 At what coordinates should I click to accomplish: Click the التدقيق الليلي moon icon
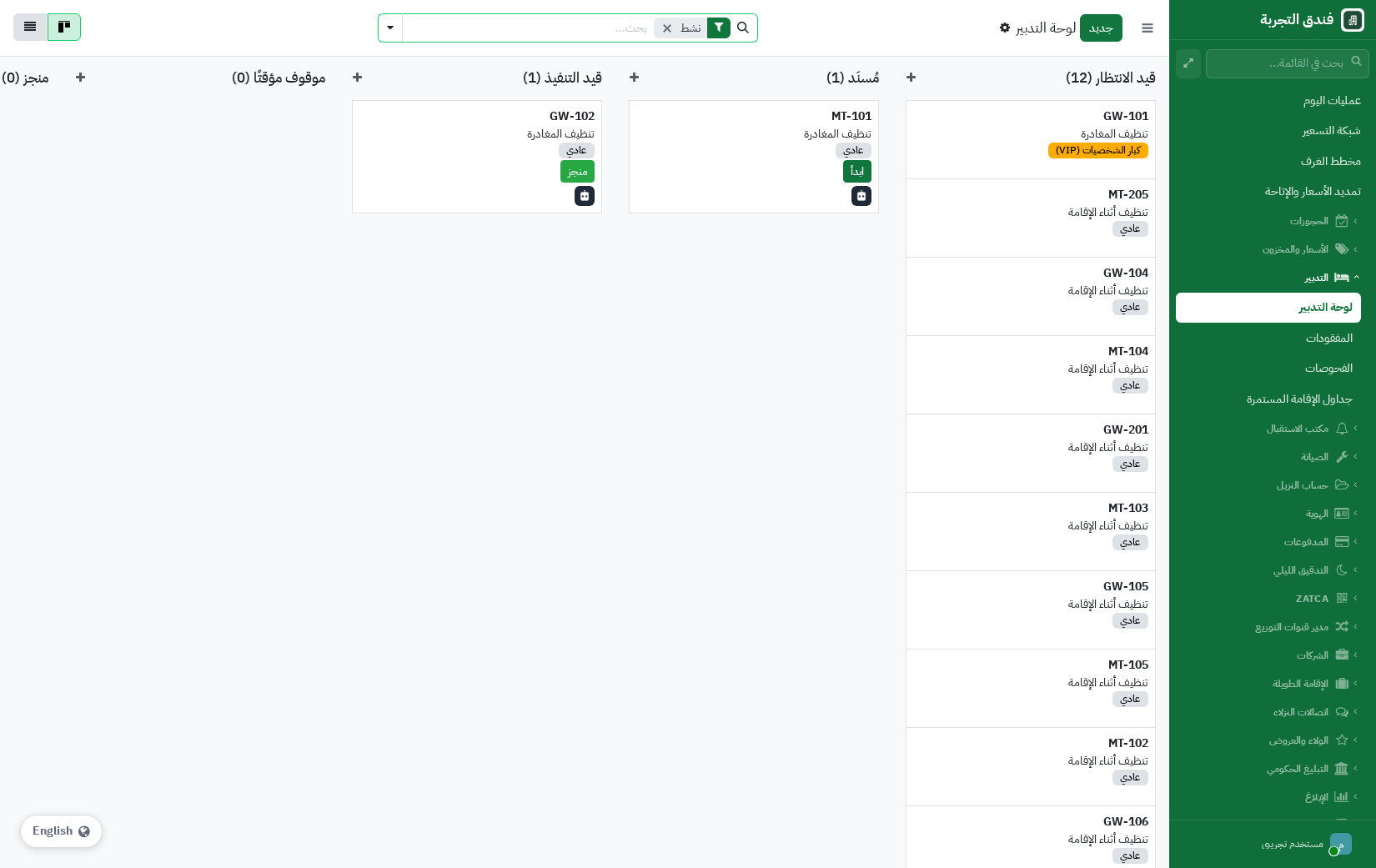(1342, 570)
